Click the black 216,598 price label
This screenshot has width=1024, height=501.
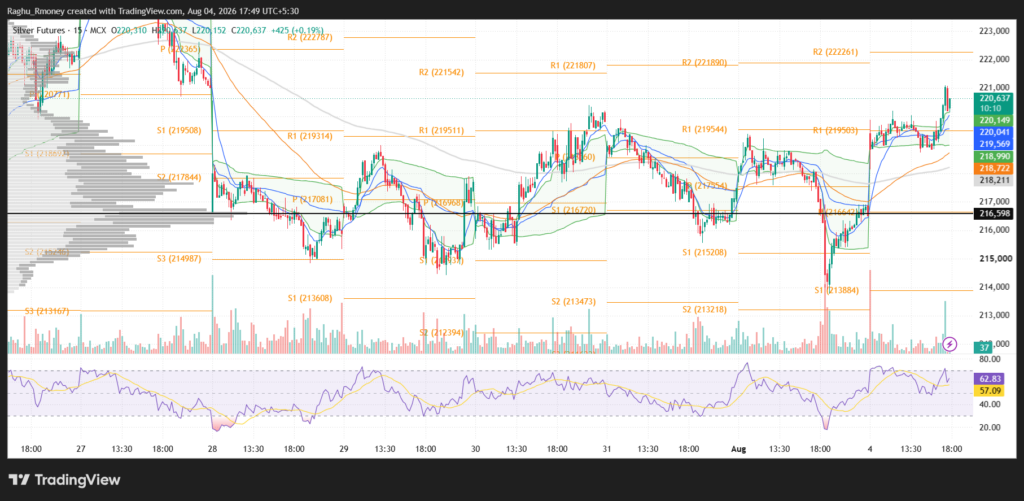click(993, 213)
